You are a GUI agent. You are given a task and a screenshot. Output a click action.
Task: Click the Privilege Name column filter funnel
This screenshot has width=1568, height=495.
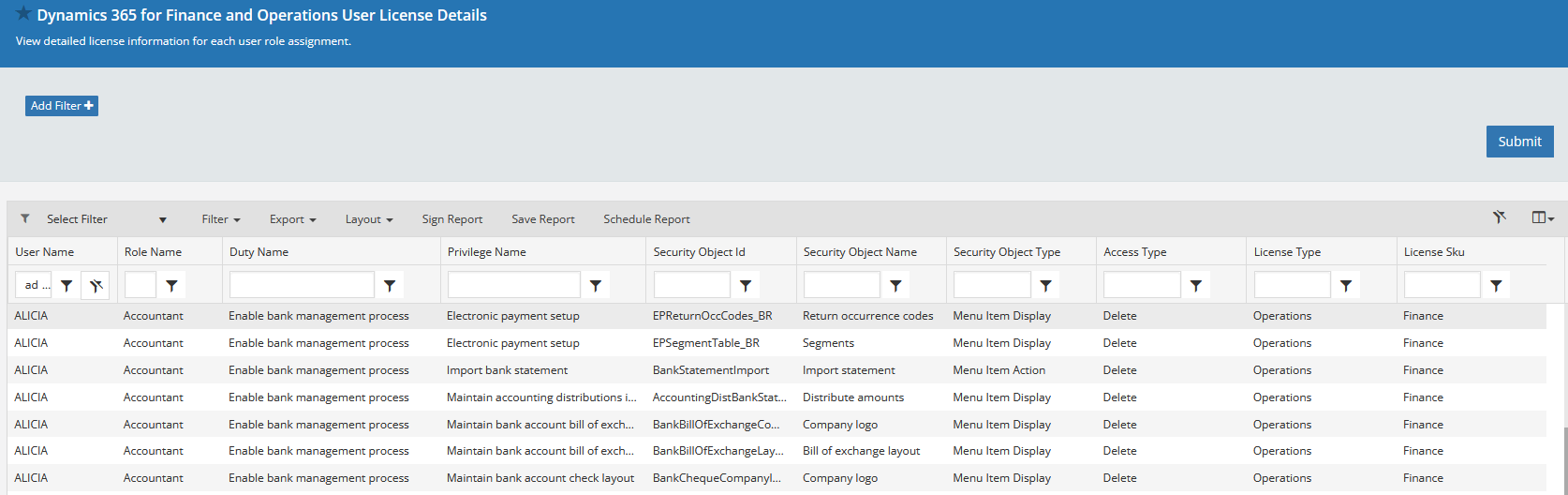tap(596, 286)
